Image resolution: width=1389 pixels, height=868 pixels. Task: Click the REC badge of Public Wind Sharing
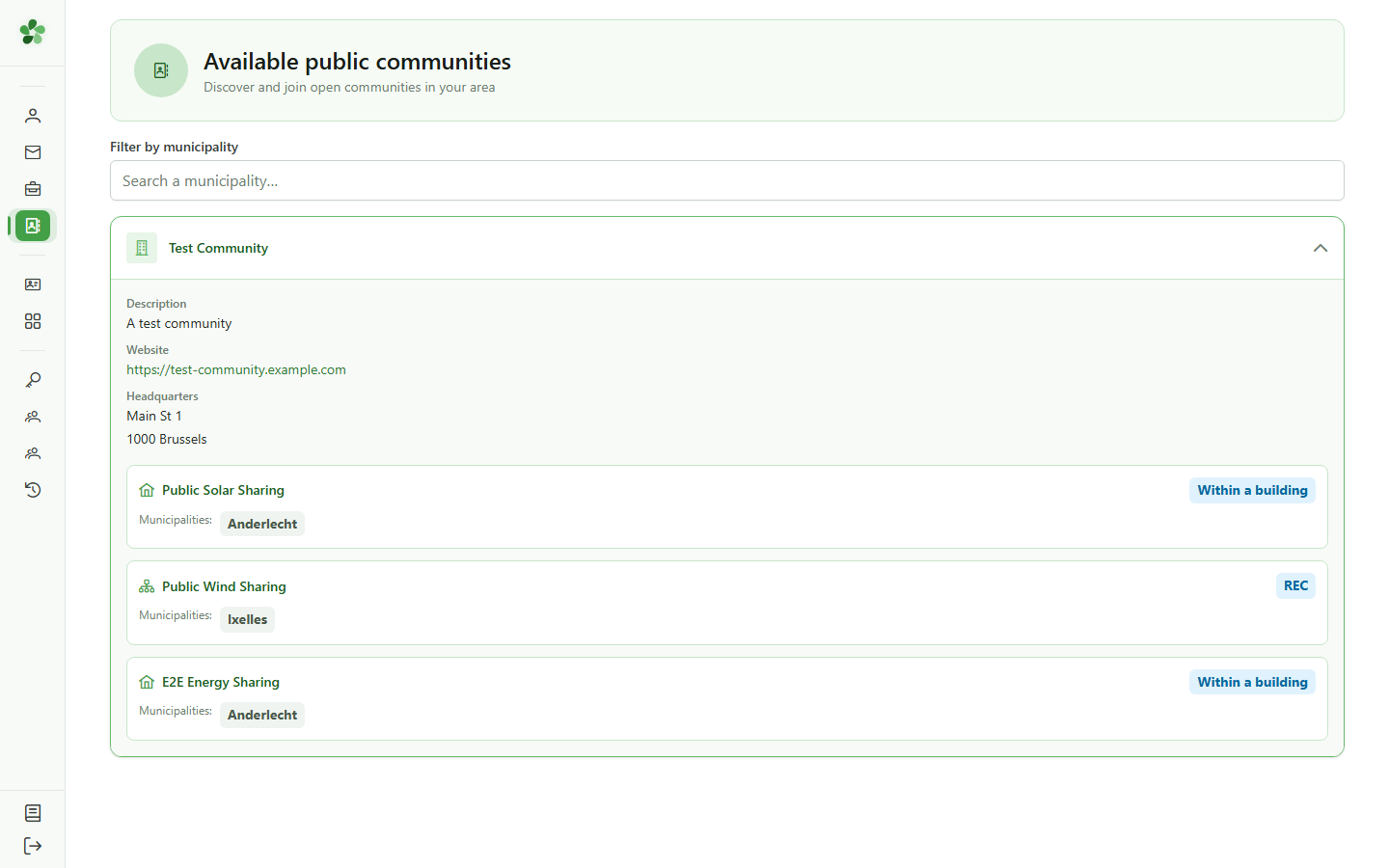click(1295, 585)
